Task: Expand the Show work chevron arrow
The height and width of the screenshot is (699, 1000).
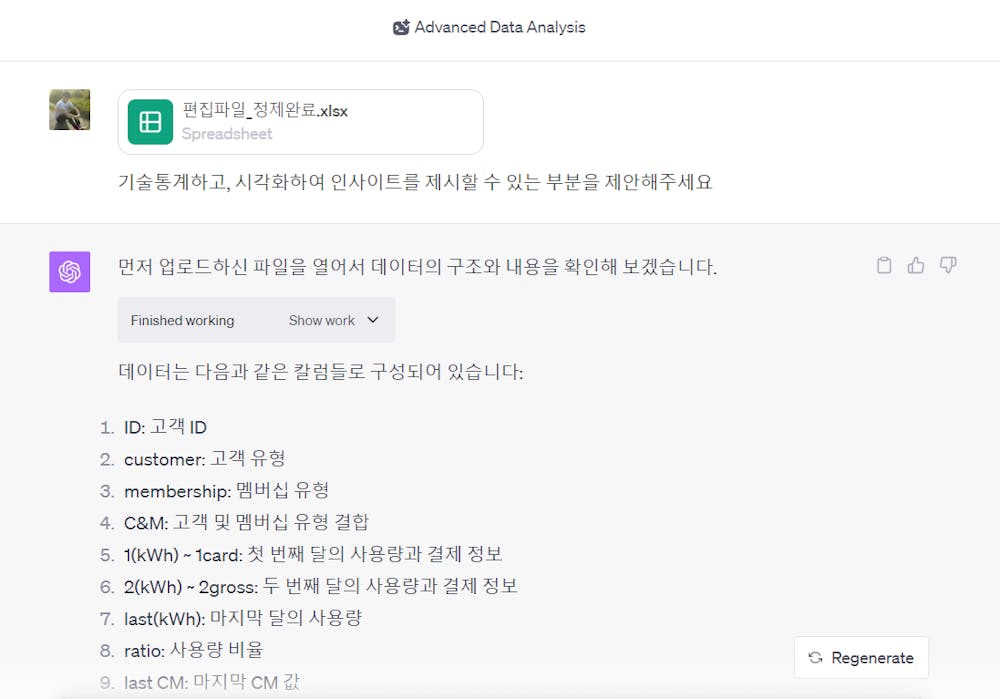Action: point(374,320)
